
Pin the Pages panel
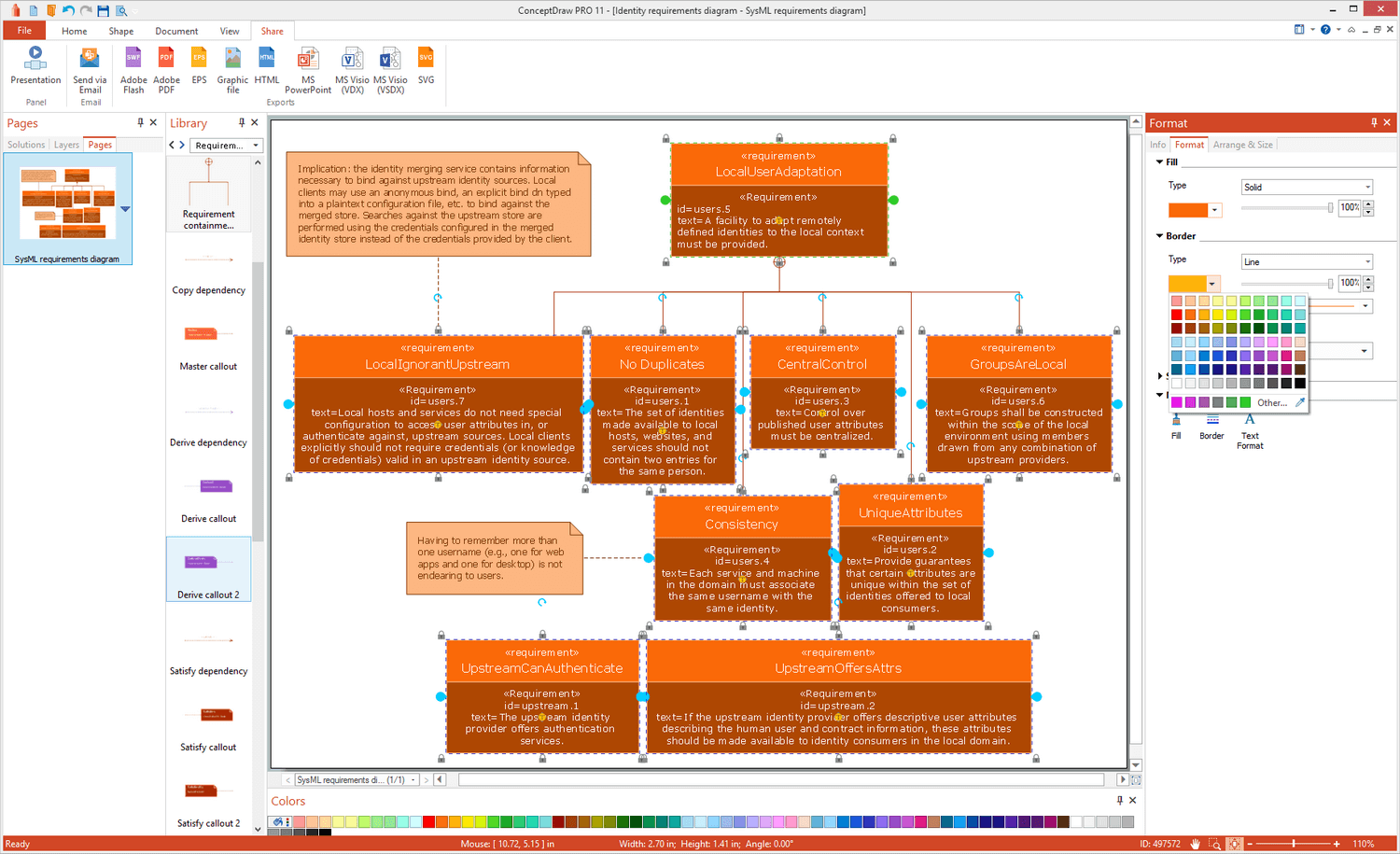click(140, 122)
